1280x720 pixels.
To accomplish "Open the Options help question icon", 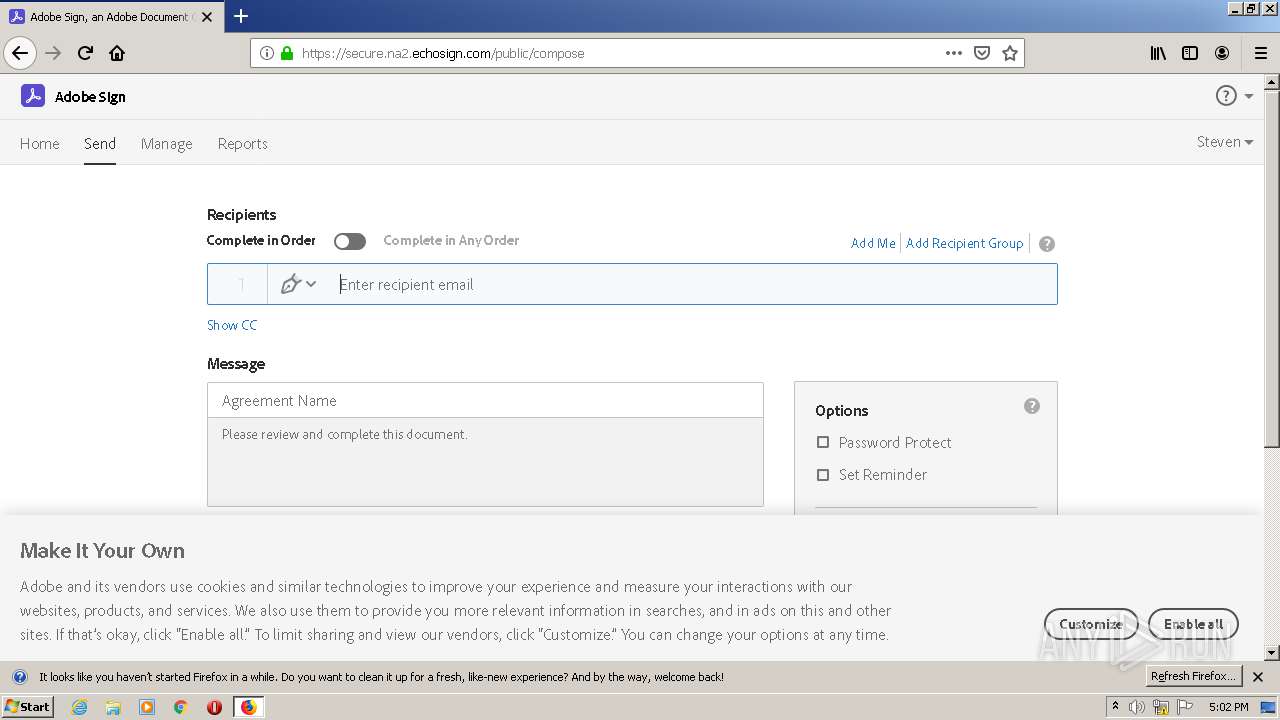I will coord(1032,406).
